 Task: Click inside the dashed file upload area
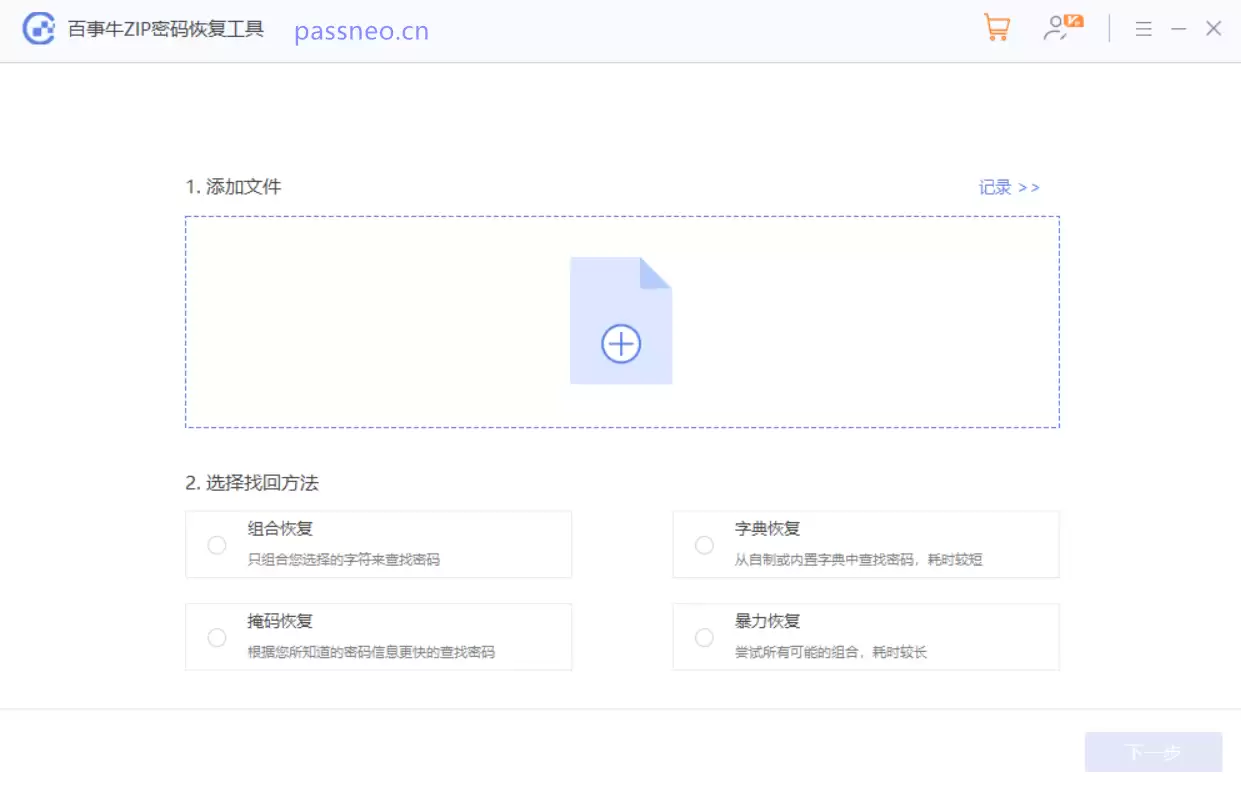click(400, 320)
